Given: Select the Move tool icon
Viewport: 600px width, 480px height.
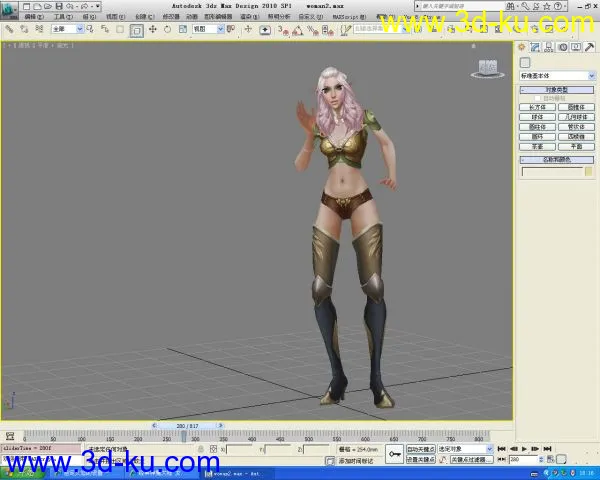Looking at the screenshot, I should 153,29.
